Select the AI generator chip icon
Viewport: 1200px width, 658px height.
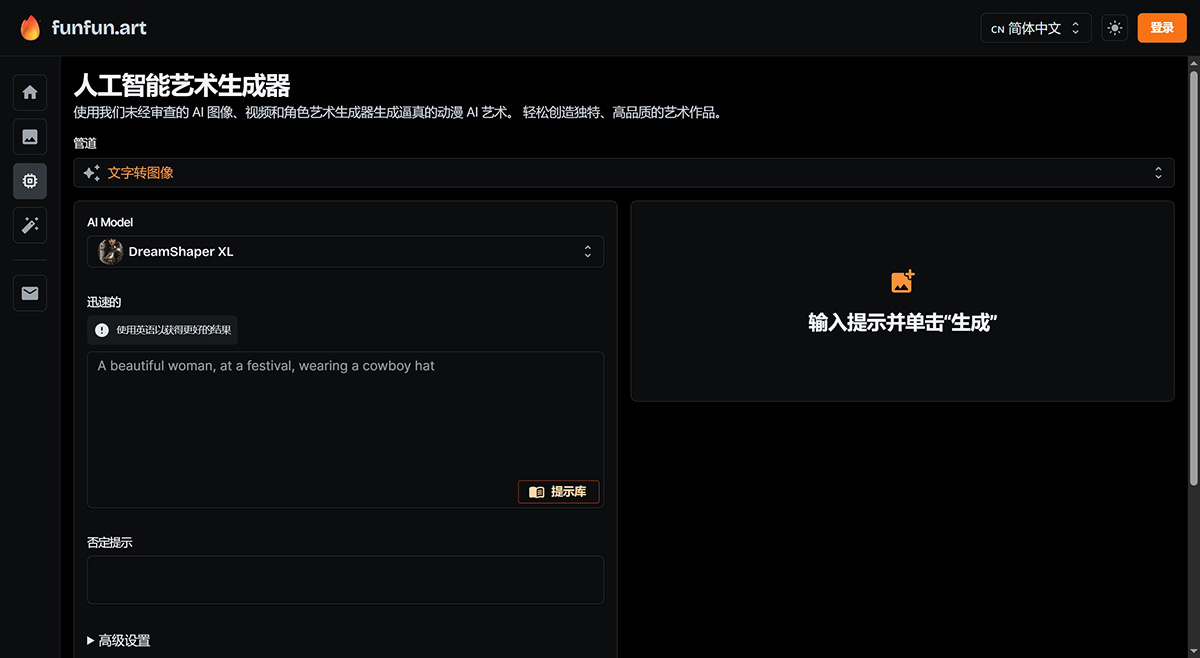coord(30,181)
